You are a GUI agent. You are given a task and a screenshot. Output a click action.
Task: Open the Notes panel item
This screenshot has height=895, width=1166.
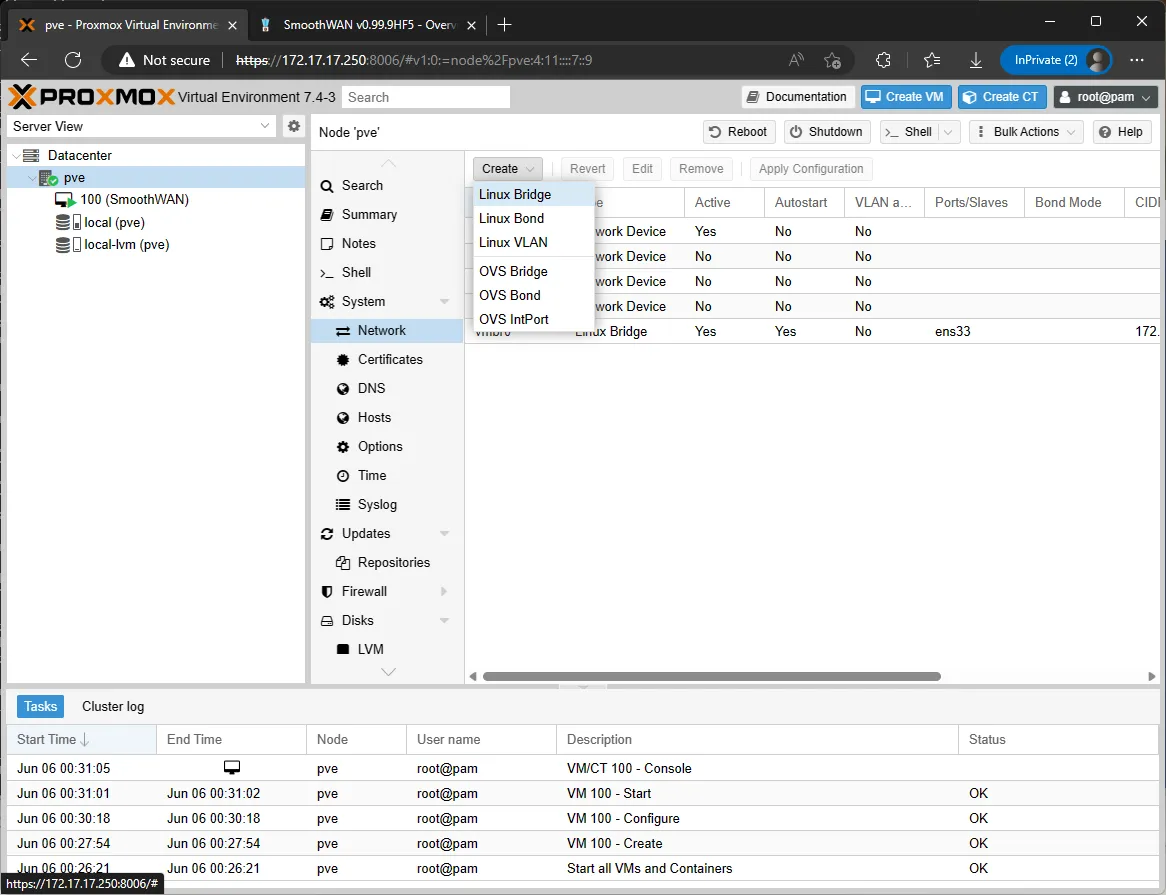click(x=387, y=244)
